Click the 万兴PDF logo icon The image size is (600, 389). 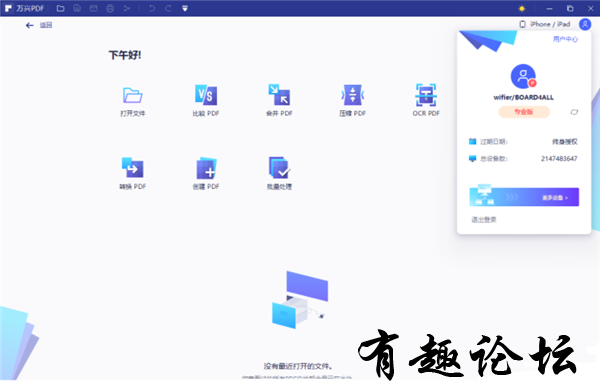coord(8,8)
